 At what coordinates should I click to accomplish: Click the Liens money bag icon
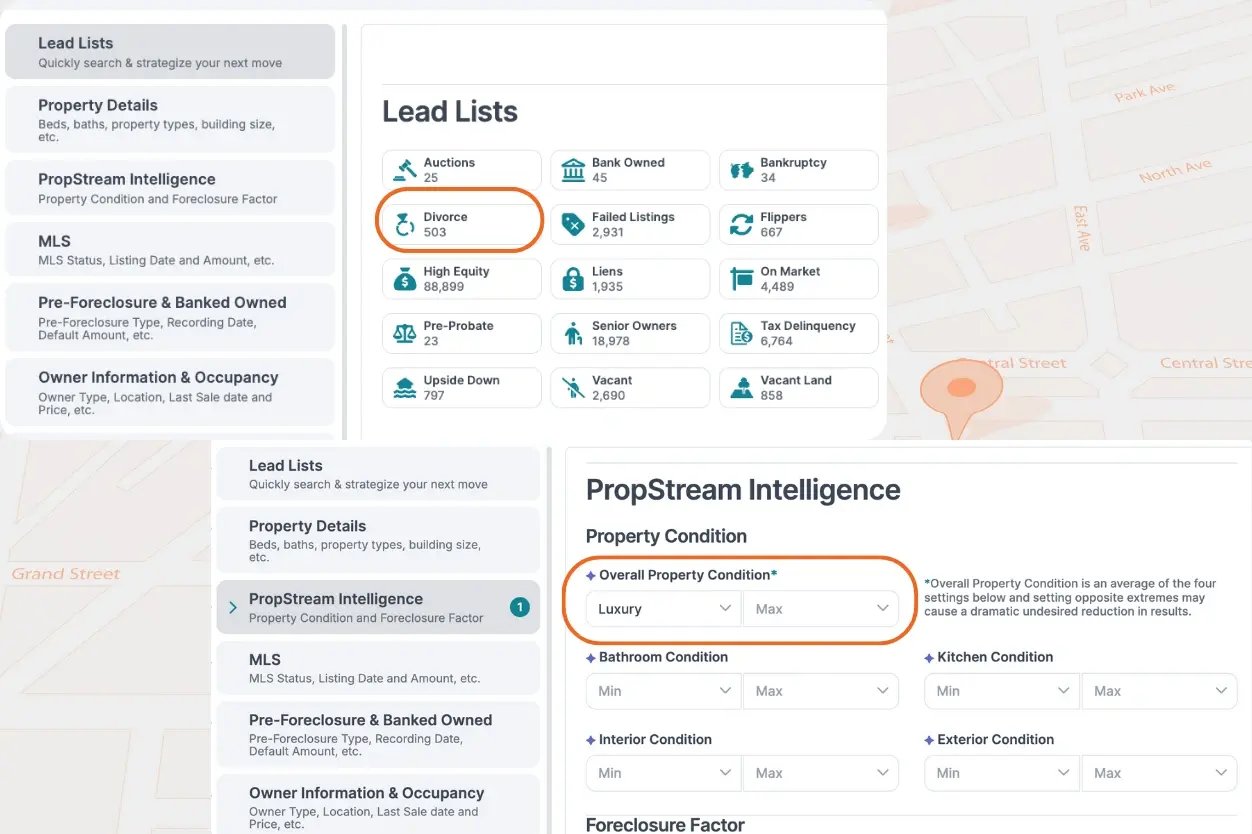tap(570, 278)
